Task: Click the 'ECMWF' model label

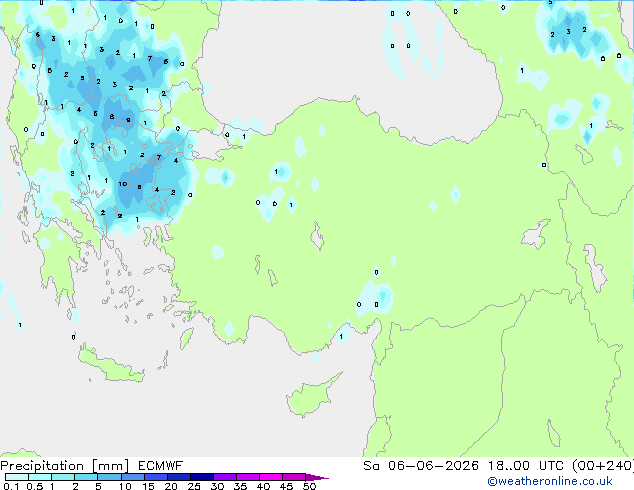Action: 161,466
